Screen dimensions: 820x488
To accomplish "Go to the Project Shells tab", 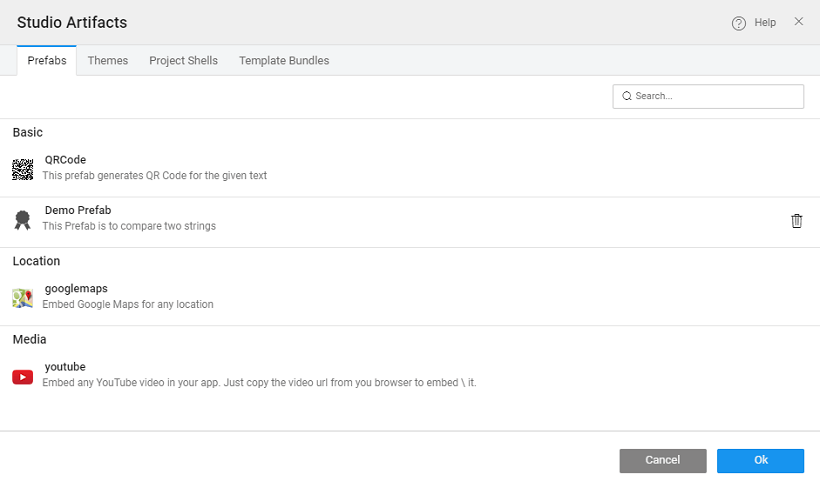I will tap(183, 61).
